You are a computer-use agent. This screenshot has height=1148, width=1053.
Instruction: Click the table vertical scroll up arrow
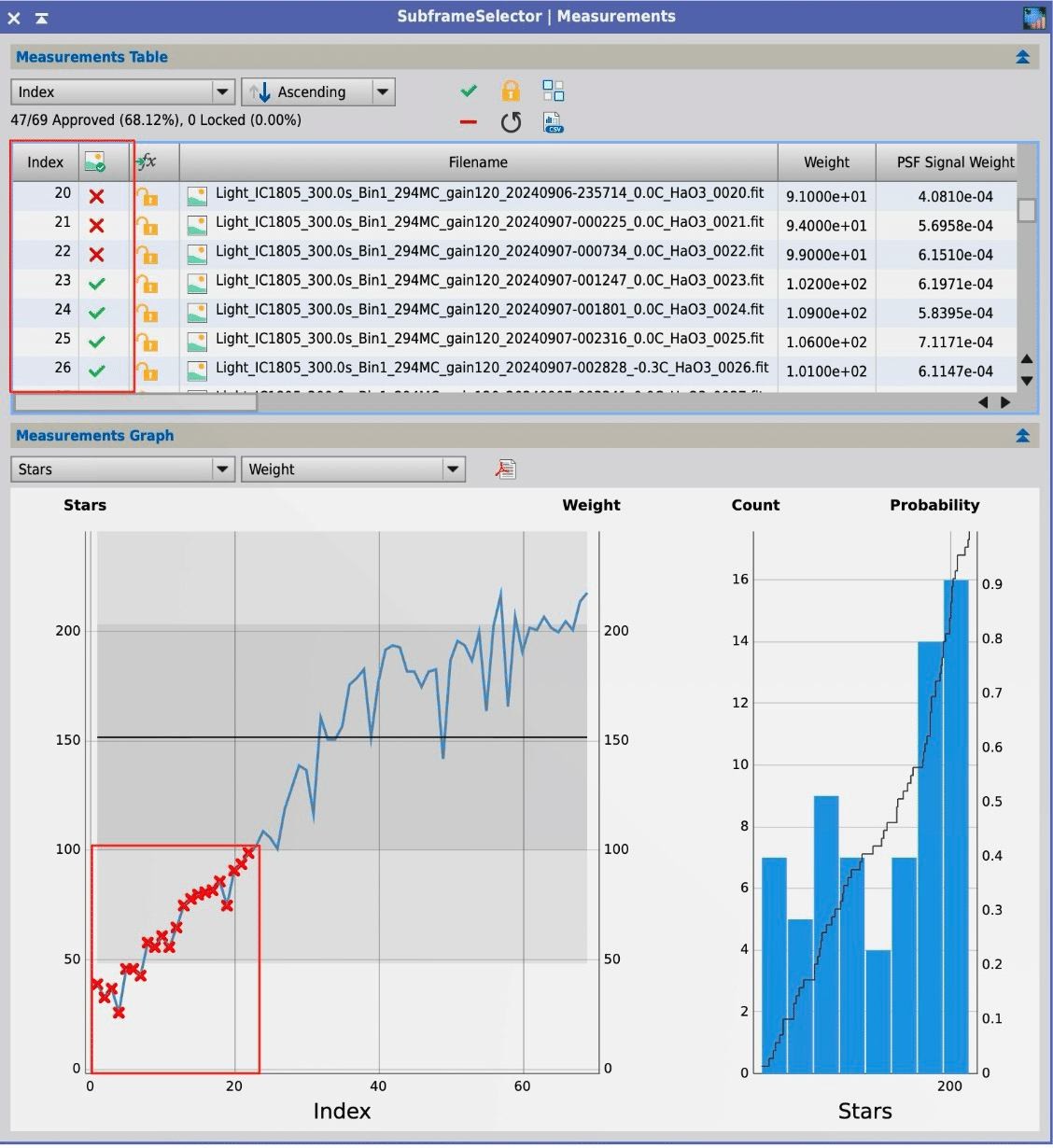[x=1027, y=359]
